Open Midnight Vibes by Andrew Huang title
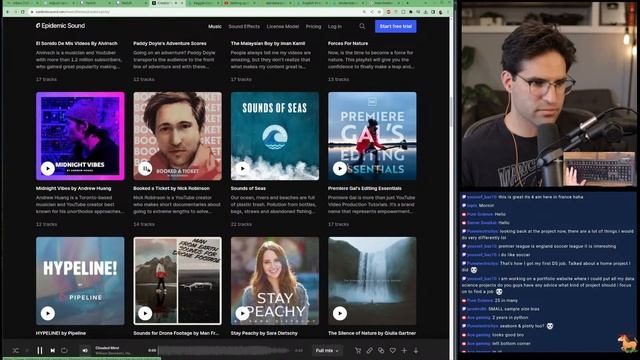Image resolution: width=640 pixels, height=360 pixels. pyautogui.click(x=73, y=188)
